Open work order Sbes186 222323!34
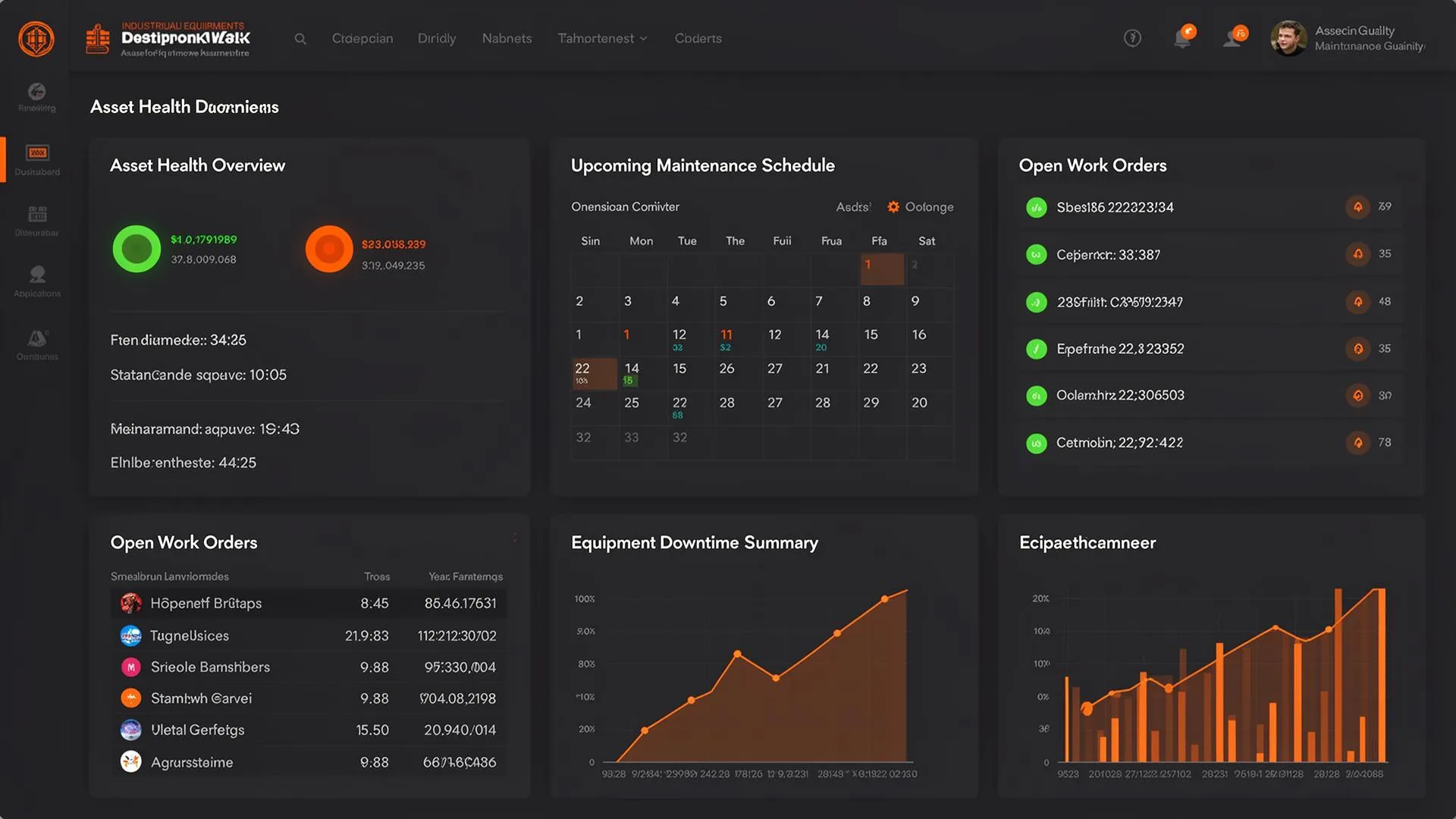 click(x=1115, y=207)
